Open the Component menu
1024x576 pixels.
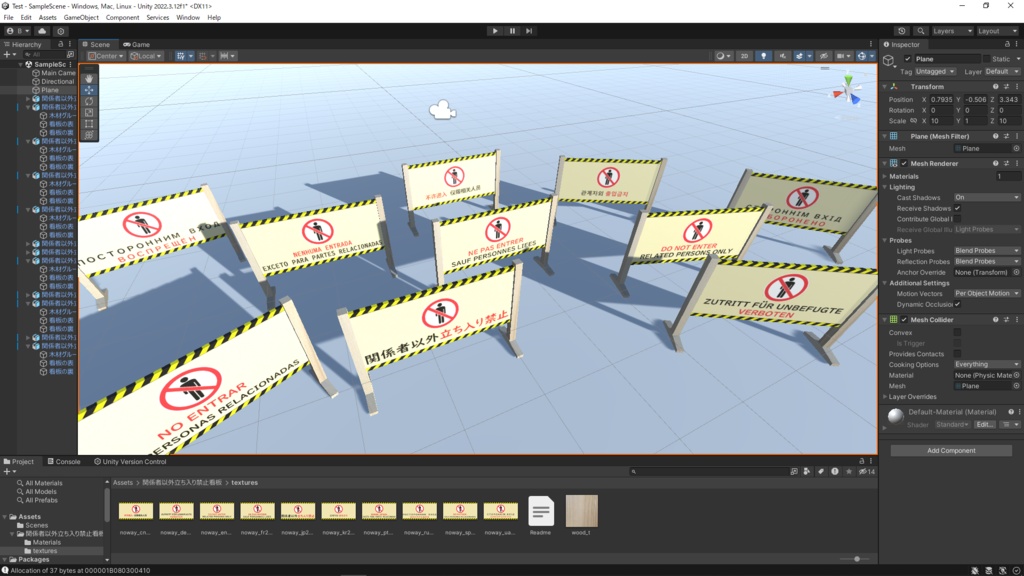pos(122,18)
